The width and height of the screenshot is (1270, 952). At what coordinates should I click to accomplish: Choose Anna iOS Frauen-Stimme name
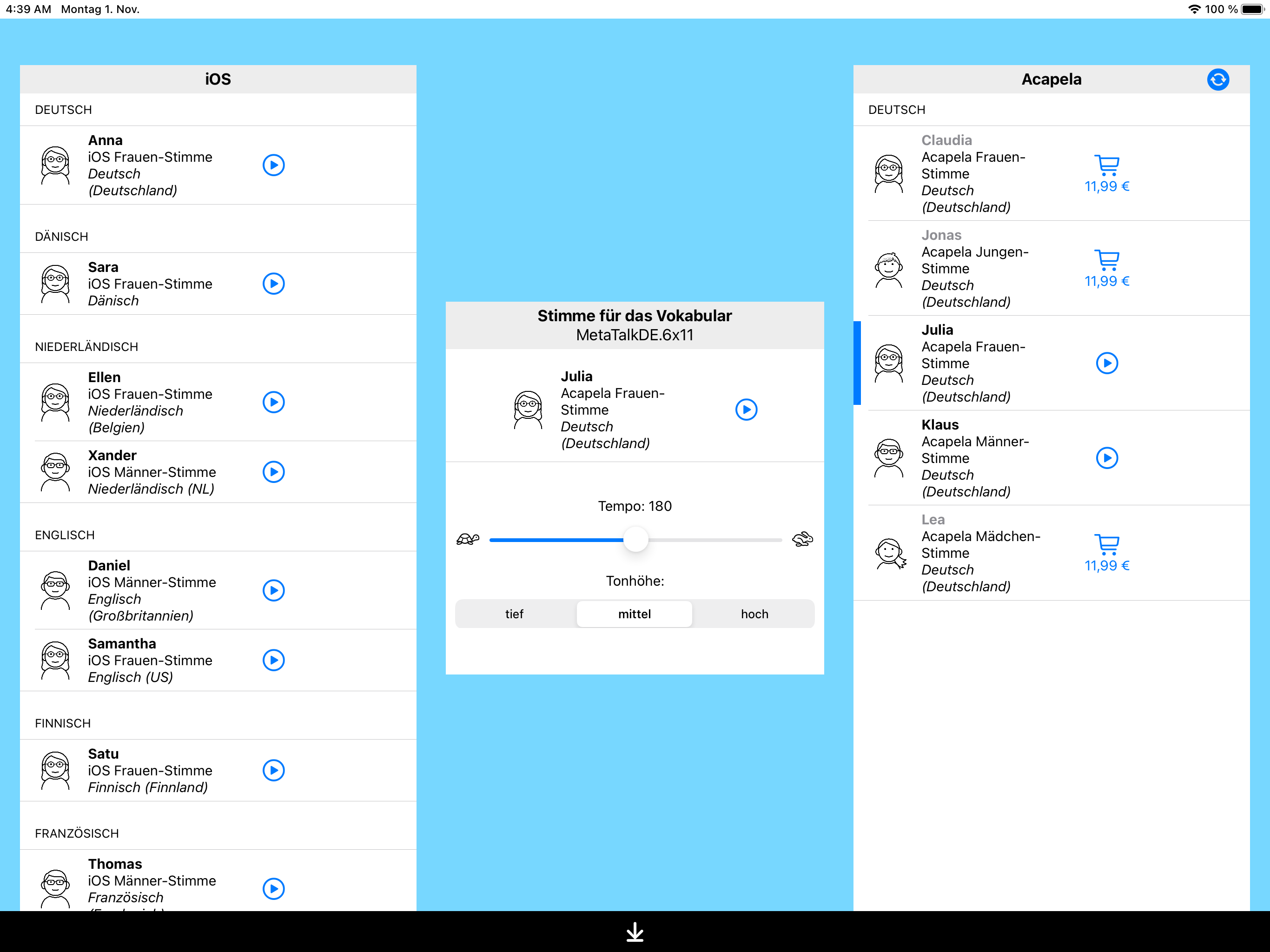point(105,141)
